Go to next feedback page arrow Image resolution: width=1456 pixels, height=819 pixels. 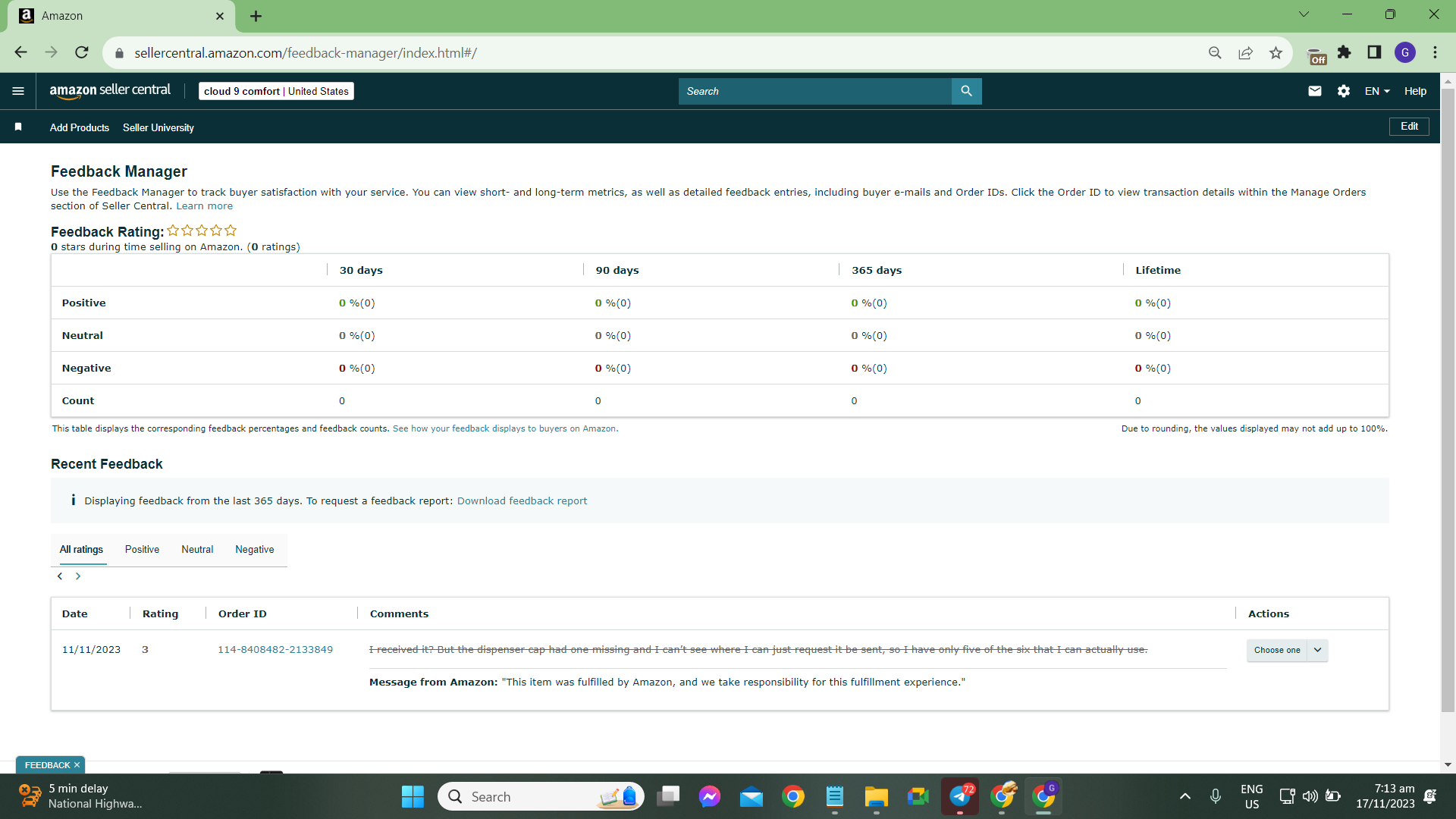(x=78, y=576)
